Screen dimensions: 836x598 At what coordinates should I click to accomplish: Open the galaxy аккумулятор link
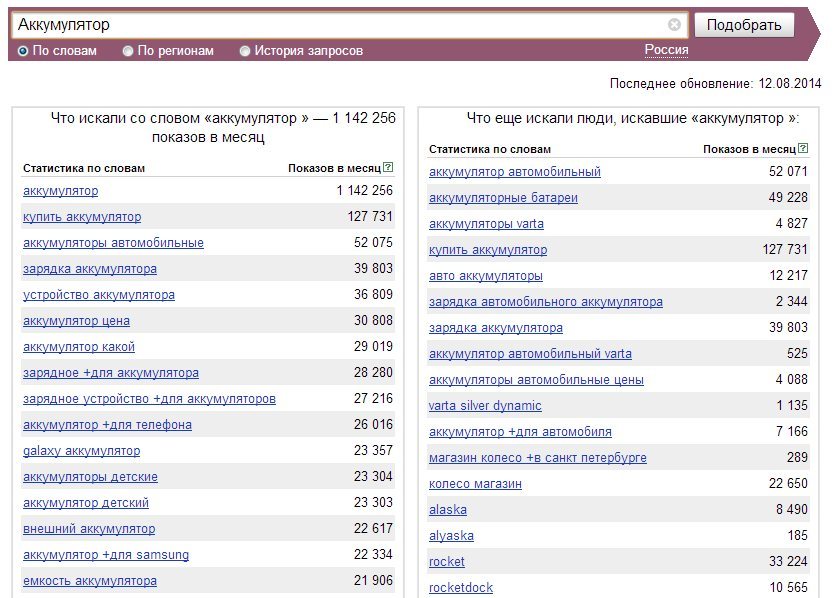coord(82,451)
